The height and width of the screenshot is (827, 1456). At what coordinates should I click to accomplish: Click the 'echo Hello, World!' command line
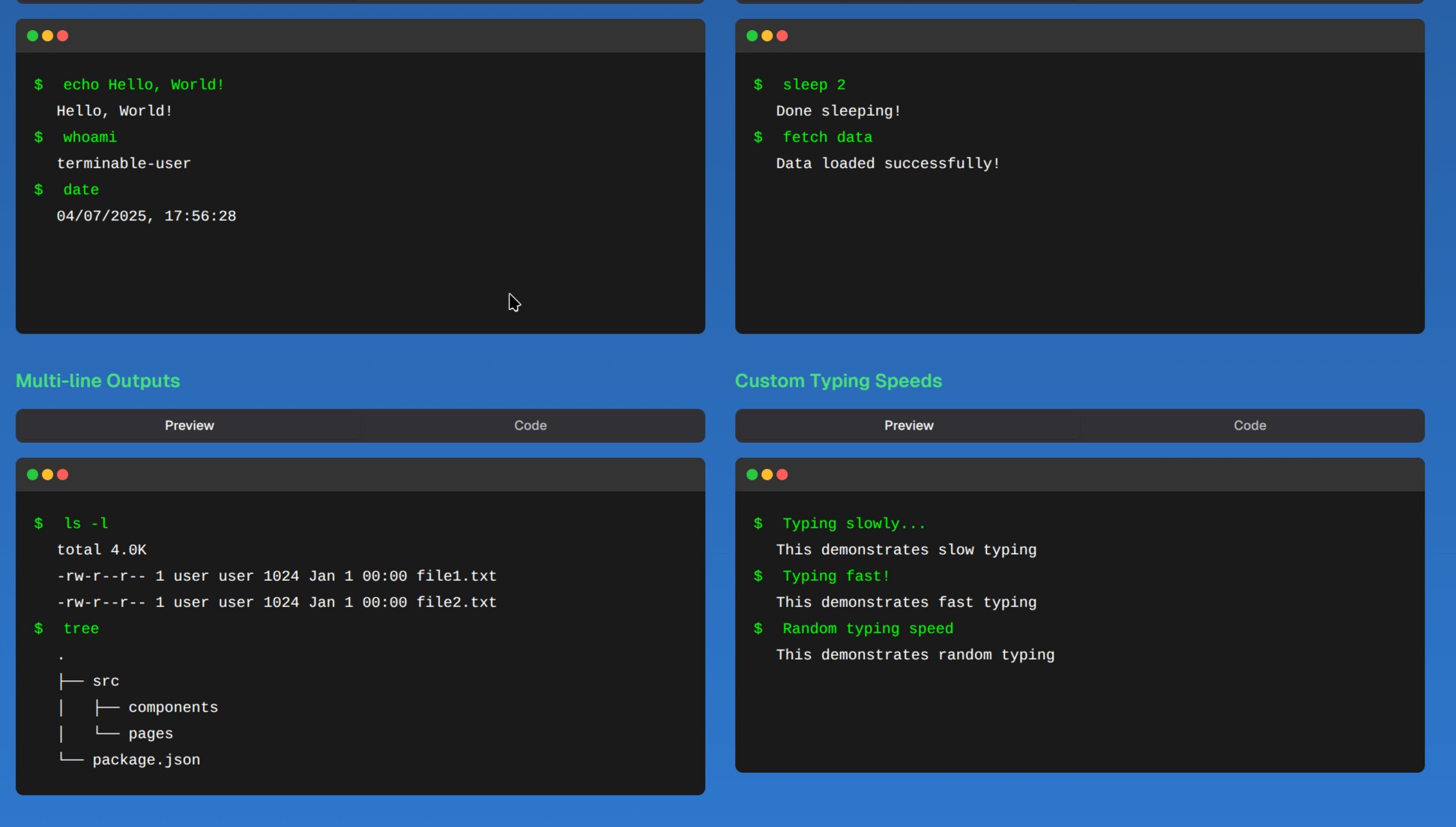[144, 85]
